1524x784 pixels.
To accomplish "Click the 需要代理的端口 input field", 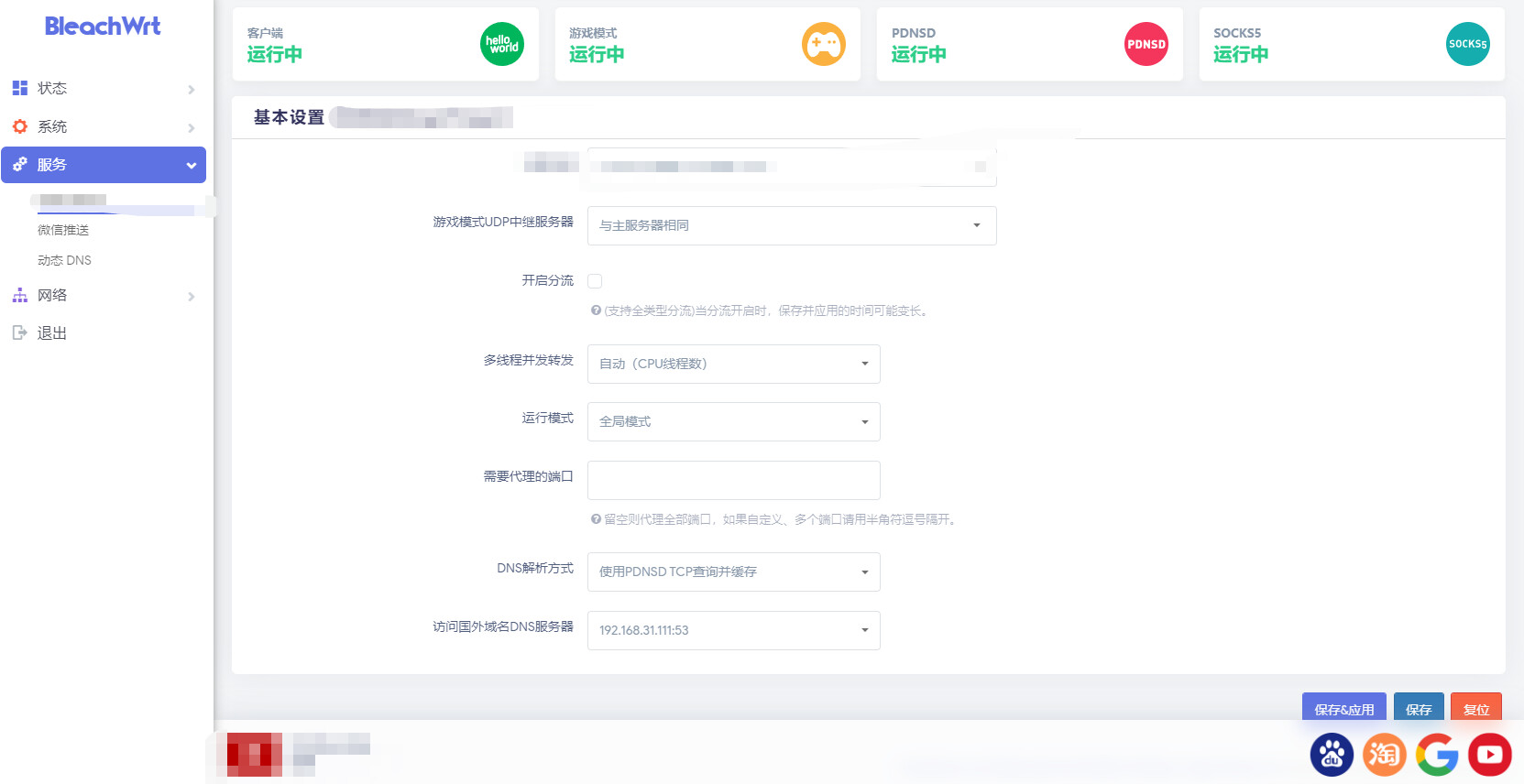I will pos(733,480).
